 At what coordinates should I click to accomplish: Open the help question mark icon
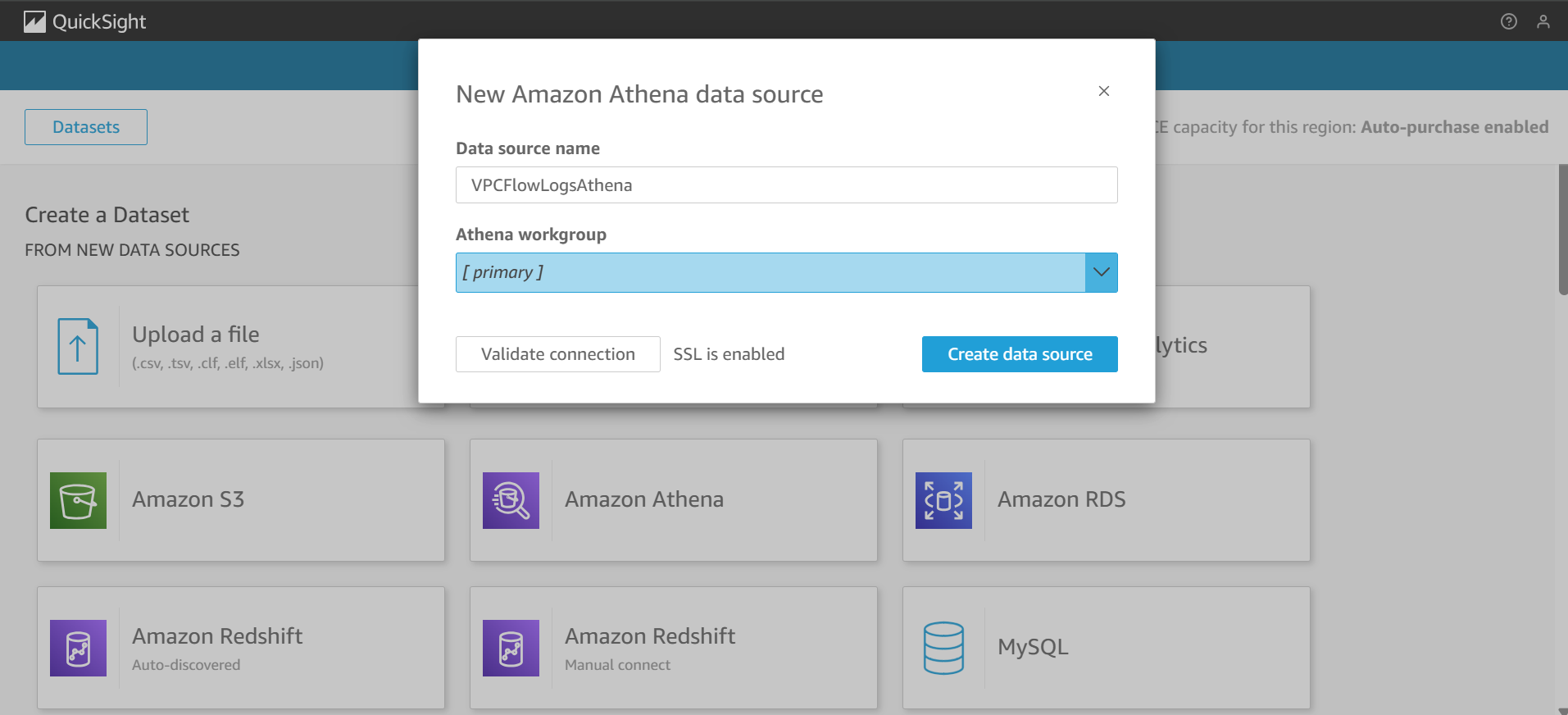[x=1508, y=21]
